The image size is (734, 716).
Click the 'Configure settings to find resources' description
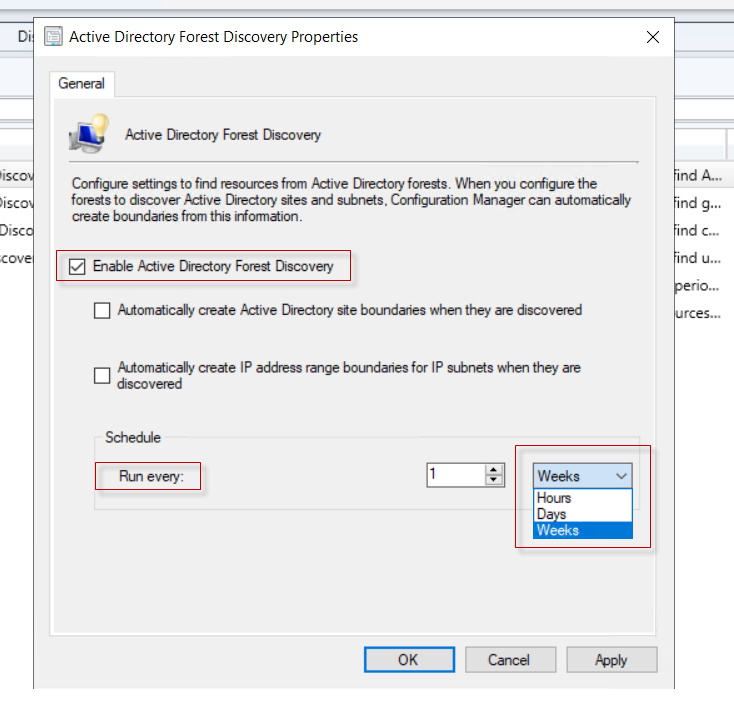[x=351, y=200]
